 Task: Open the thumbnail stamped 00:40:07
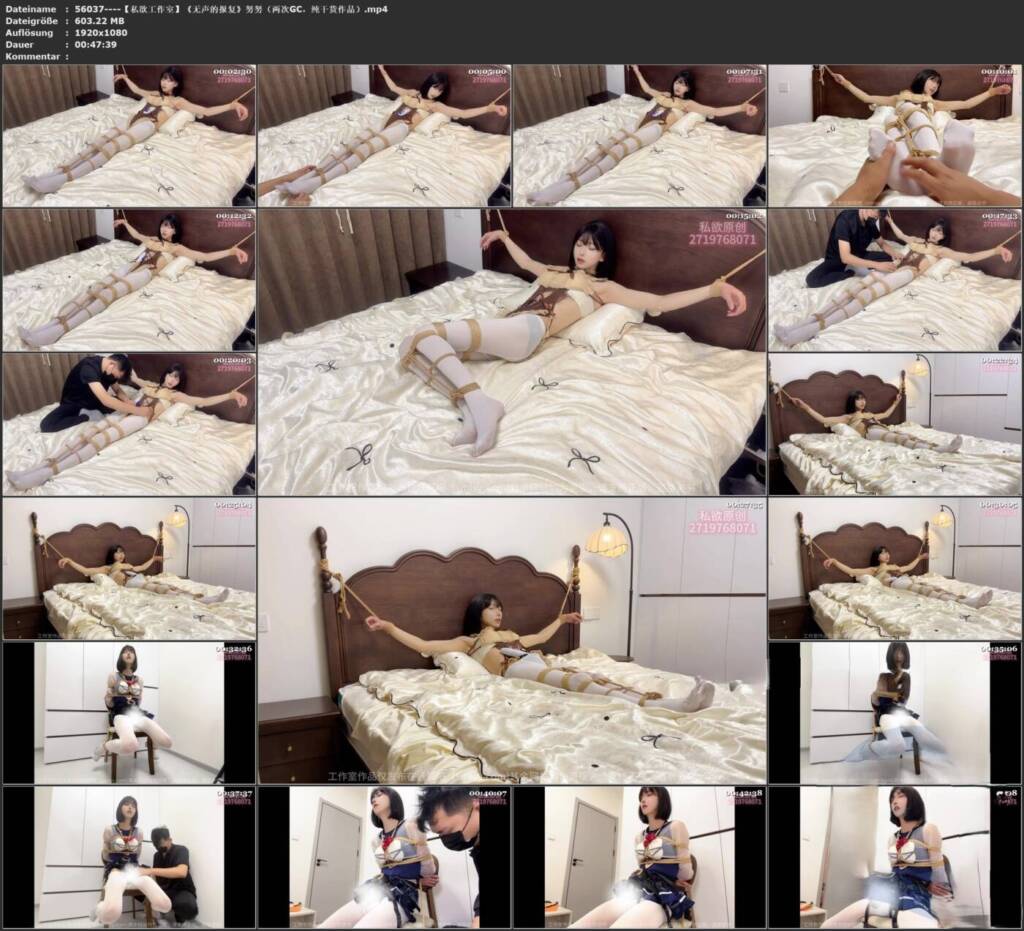pyautogui.click(x=384, y=857)
